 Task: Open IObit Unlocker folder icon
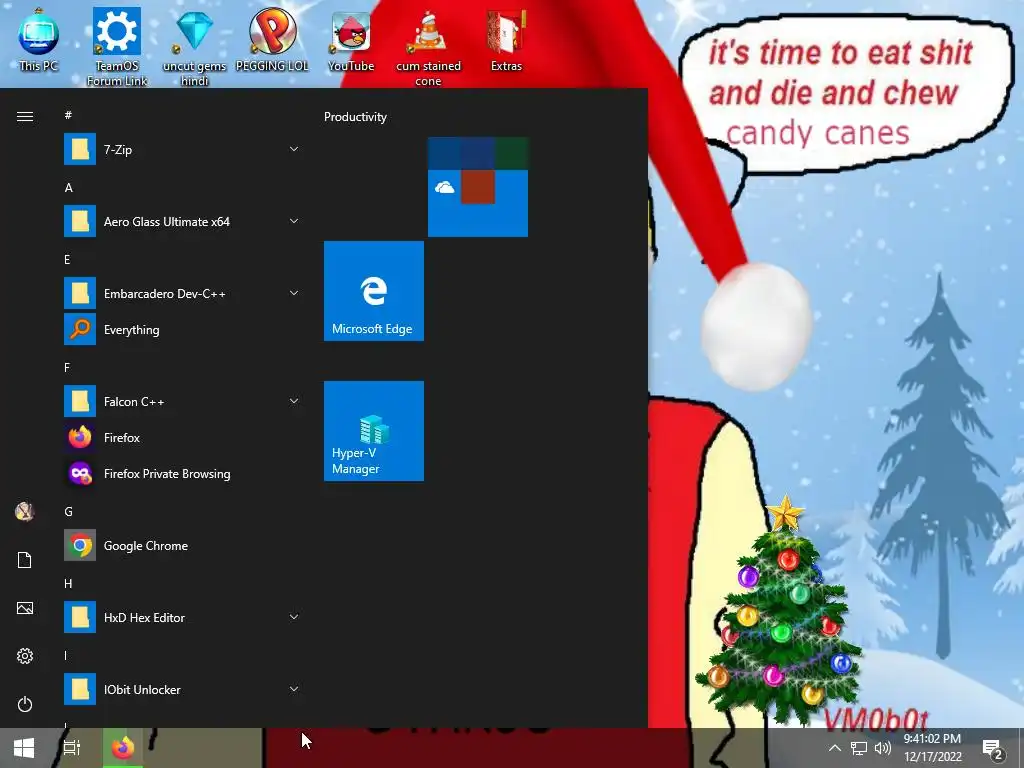click(80, 689)
